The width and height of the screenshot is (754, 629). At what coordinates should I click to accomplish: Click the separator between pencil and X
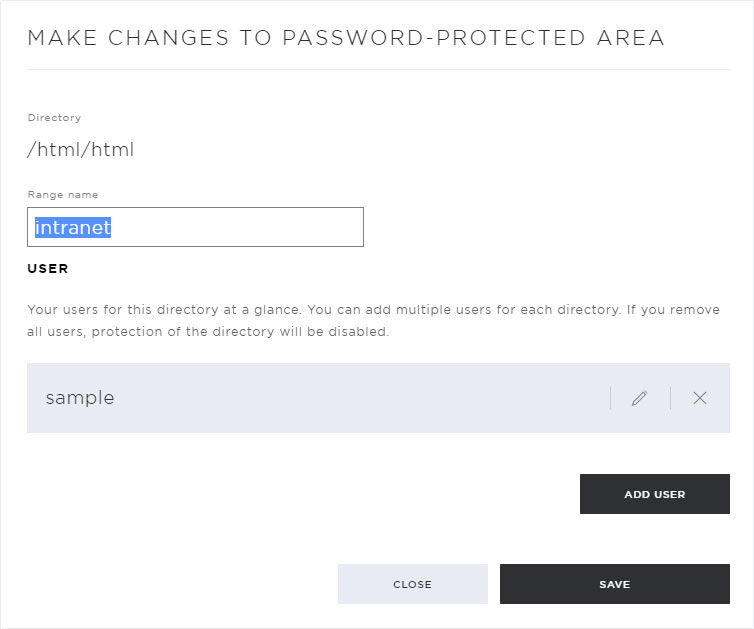click(x=670, y=398)
